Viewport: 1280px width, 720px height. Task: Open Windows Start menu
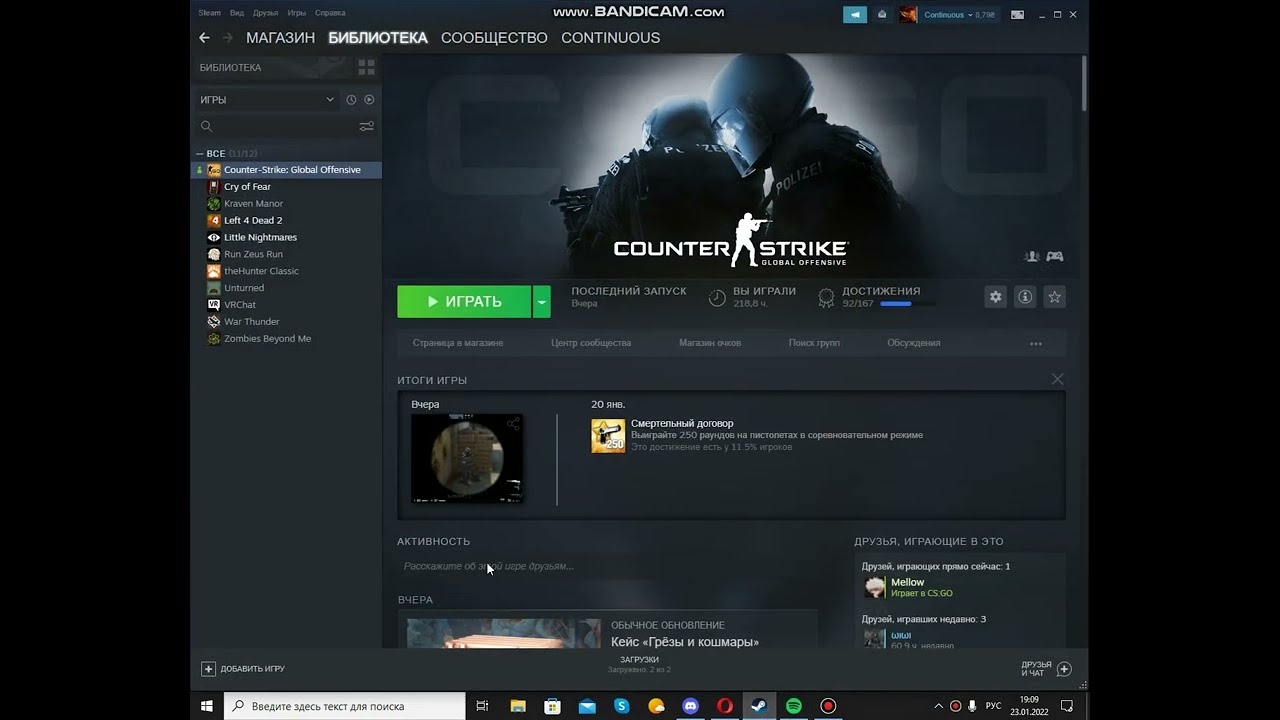[207, 706]
